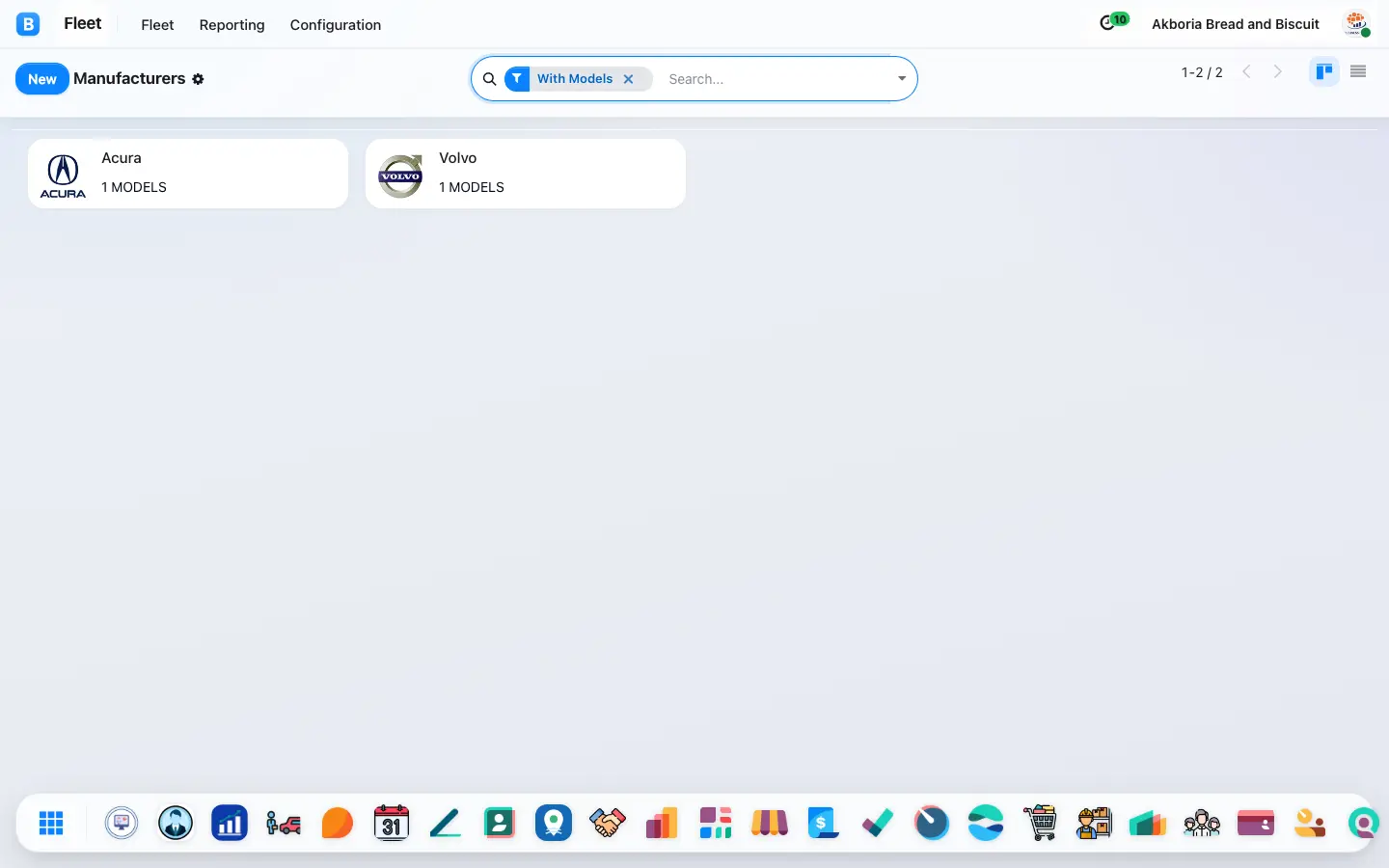This screenshot has width=1389, height=868.
Task: Open the warehouse worker Inventory app
Action: pos(1094,823)
